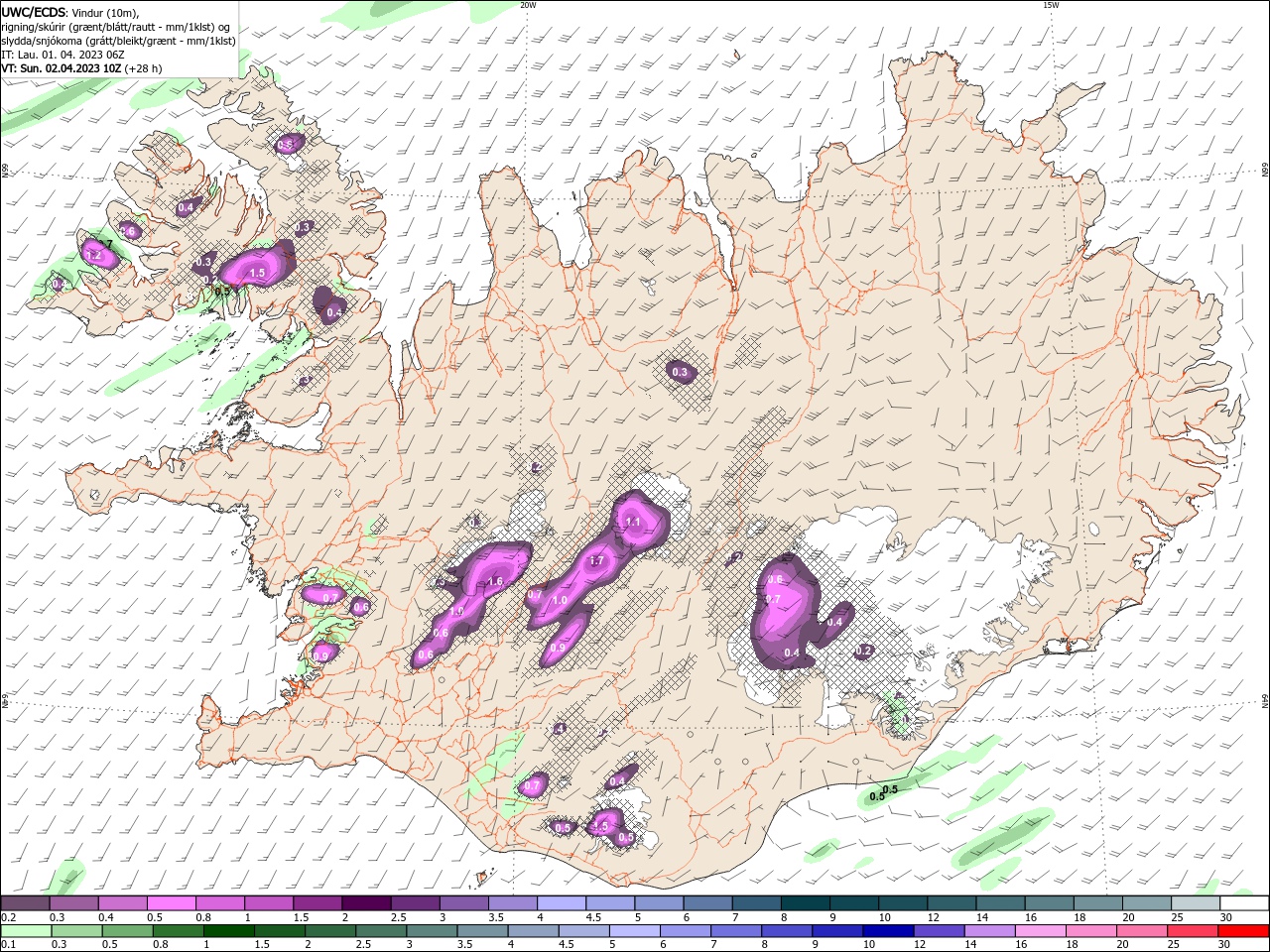1270x952 pixels.
Task: Select the white 30 swatch in upper legend
Action: 1245,903
